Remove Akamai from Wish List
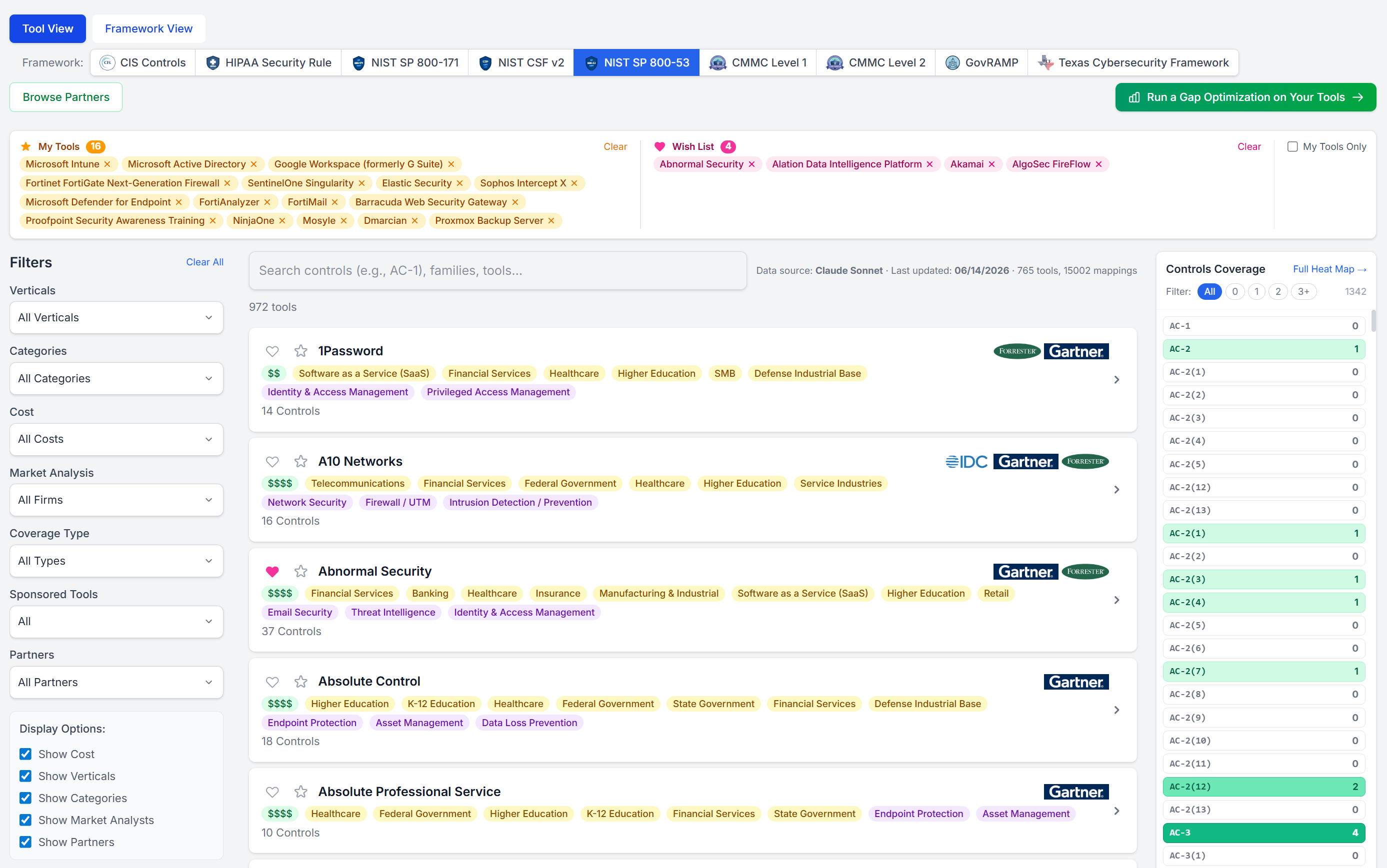Viewport: 1387px width, 868px height. click(x=992, y=164)
